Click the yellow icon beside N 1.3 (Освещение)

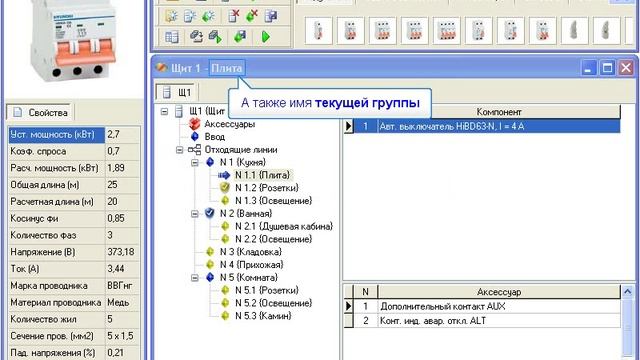click(x=225, y=200)
